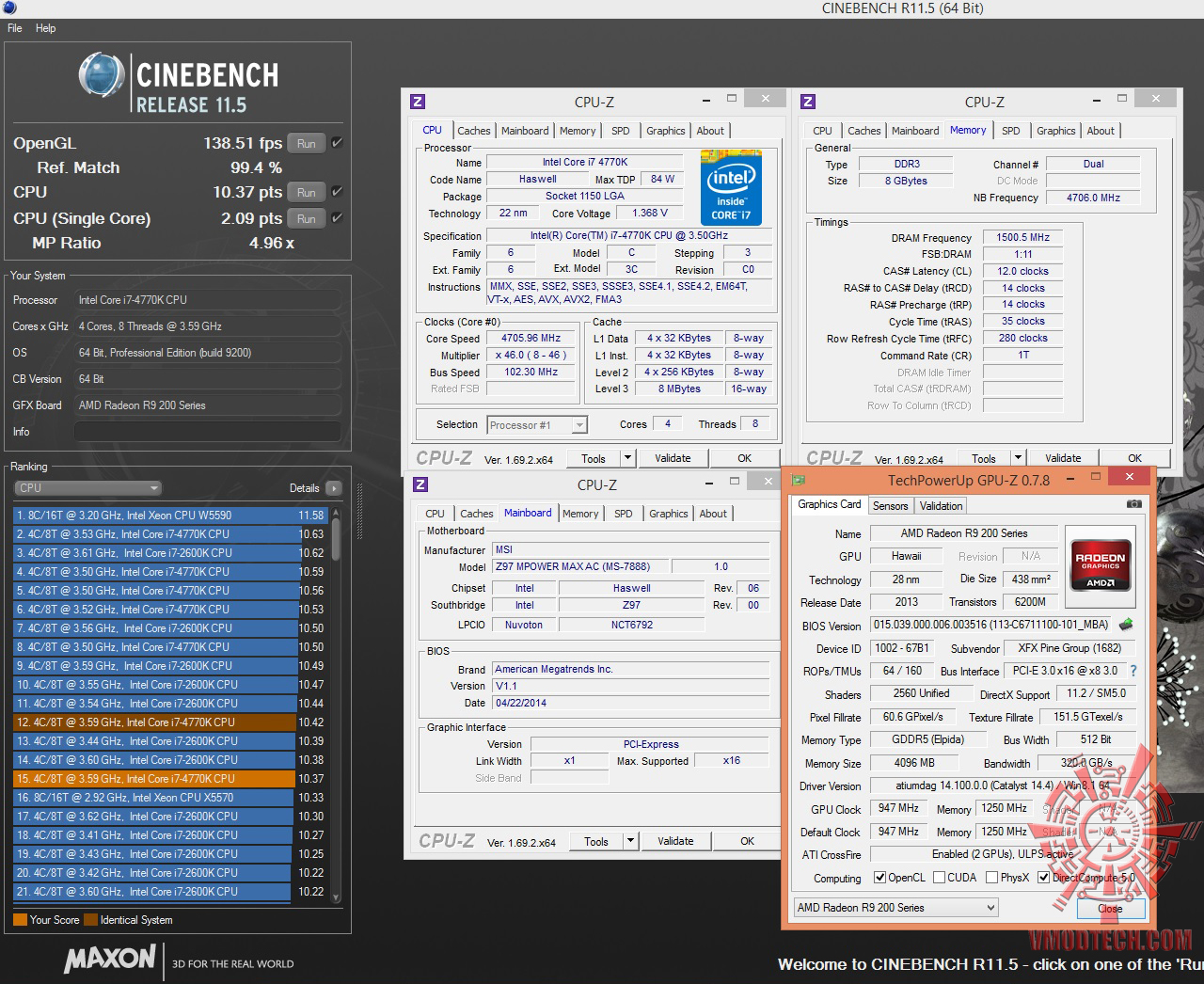Select ranking row 12 scoring 10.42

pos(170,722)
